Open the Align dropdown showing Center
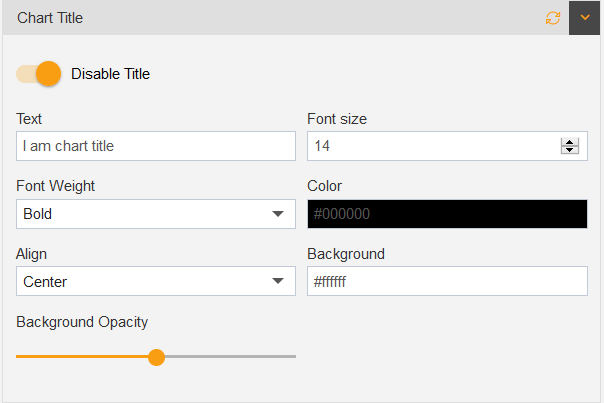Screen dimensions: 604x403 point(156,281)
